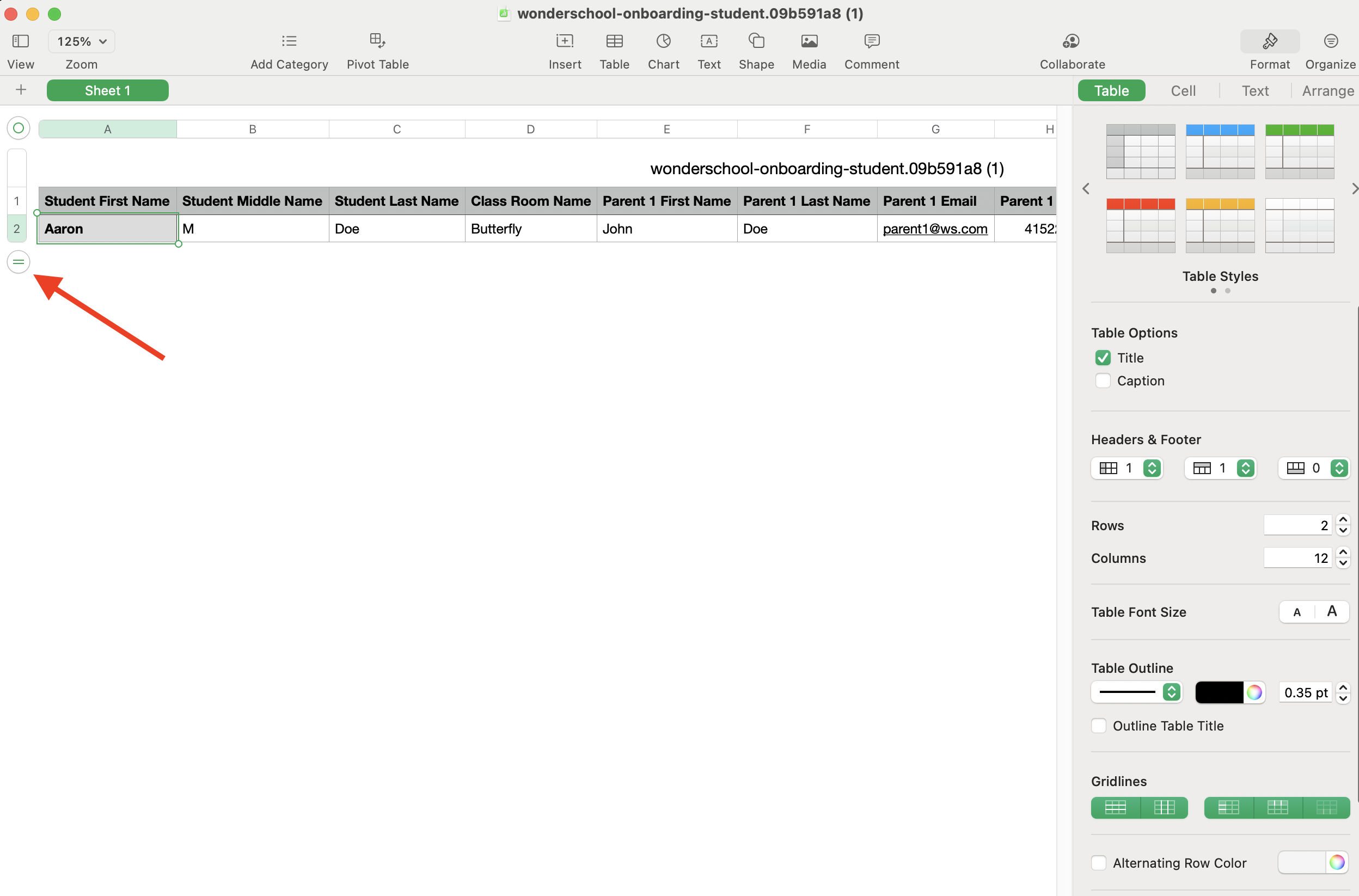Open the footer rows count dropdown
This screenshot has height=896, width=1359.
pyautogui.click(x=1314, y=468)
